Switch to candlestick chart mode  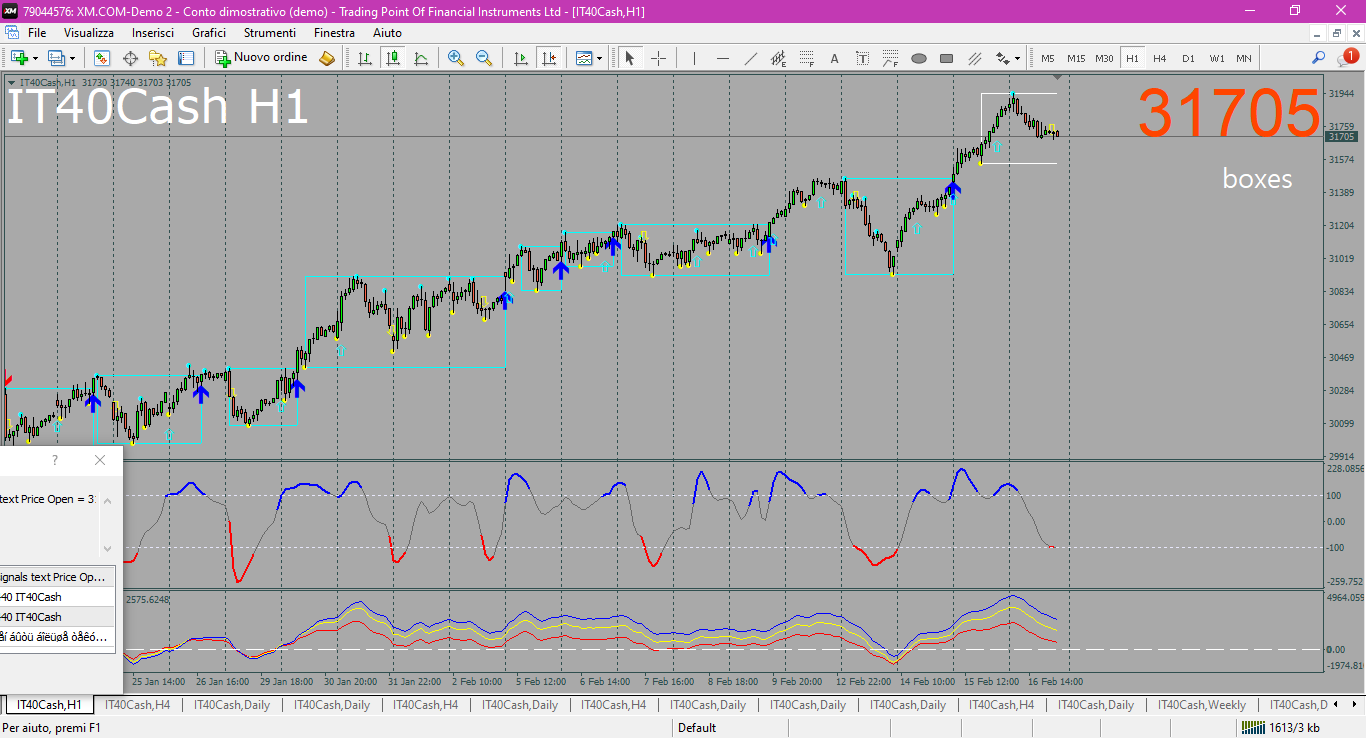point(393,58)
